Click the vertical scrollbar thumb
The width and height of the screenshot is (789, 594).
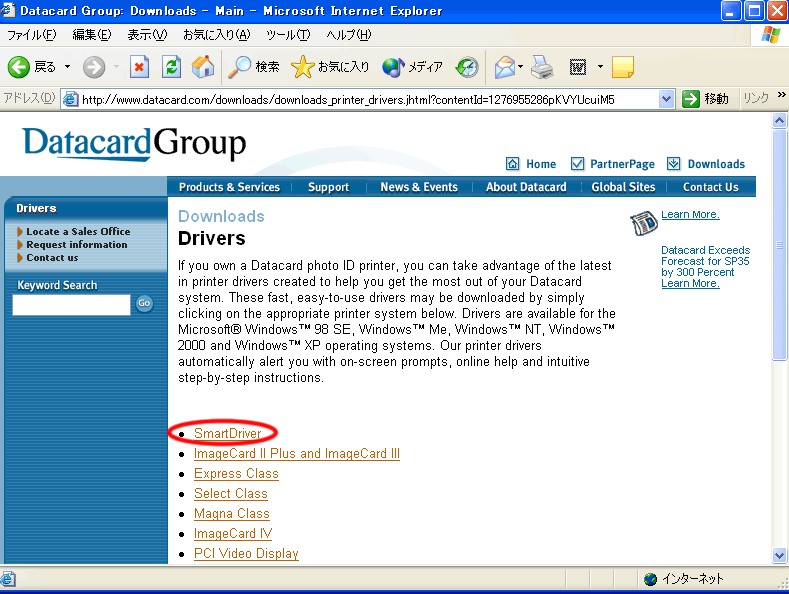tap(779, 245)
